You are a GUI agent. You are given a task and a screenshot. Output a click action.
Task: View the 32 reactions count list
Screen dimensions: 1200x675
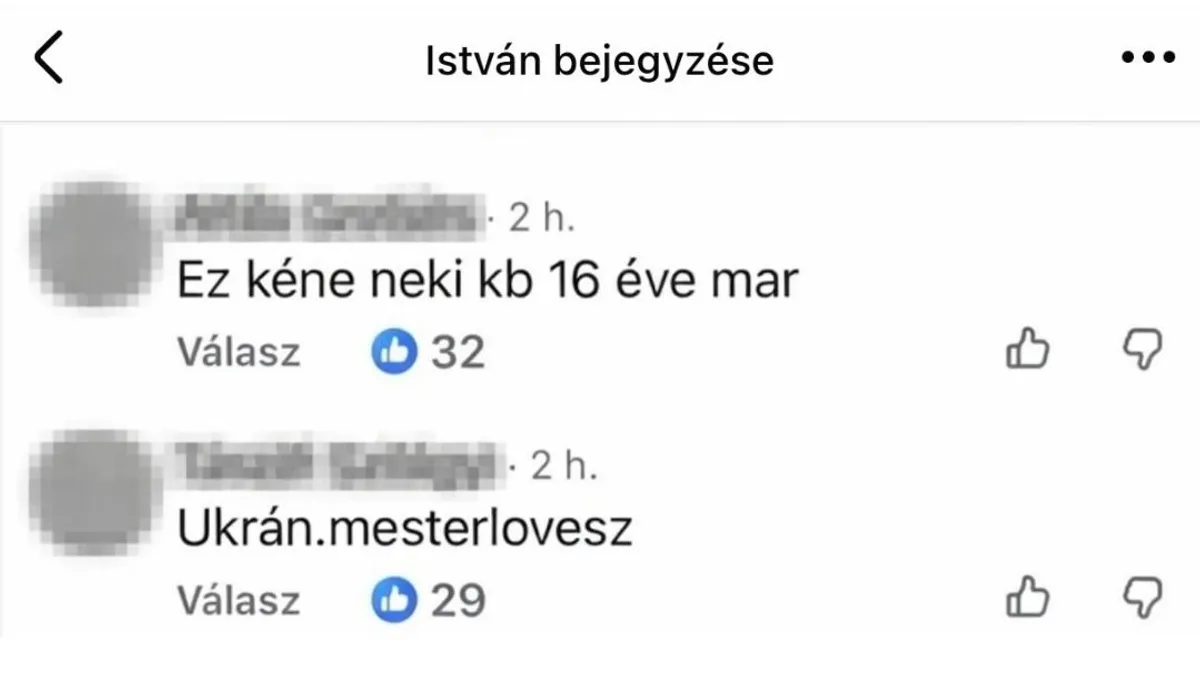pos(458,352)
